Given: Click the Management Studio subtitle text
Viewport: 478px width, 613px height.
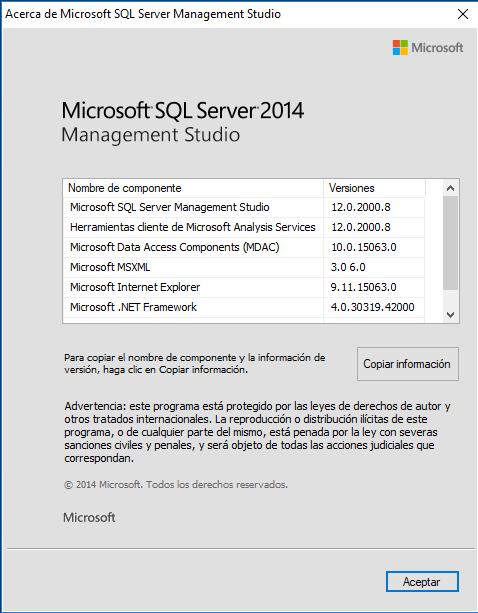Looking at the screenshot, I should (151, 135).
